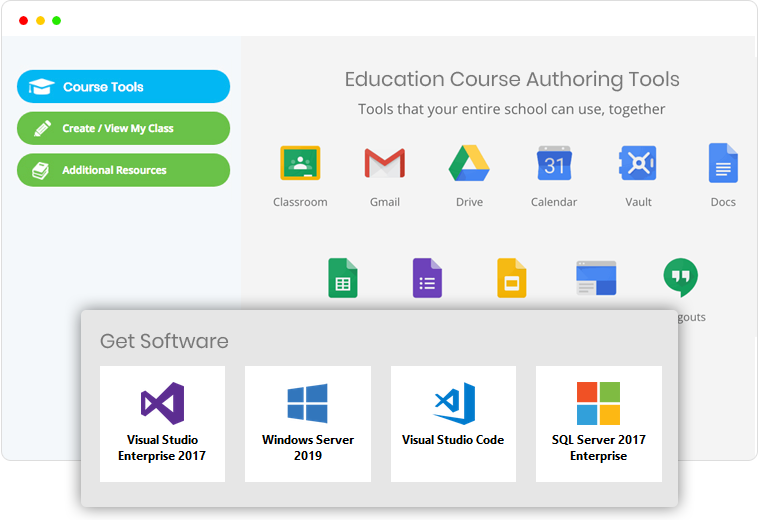Get SQL Server 2017 Enterprise

coord(599,424)
